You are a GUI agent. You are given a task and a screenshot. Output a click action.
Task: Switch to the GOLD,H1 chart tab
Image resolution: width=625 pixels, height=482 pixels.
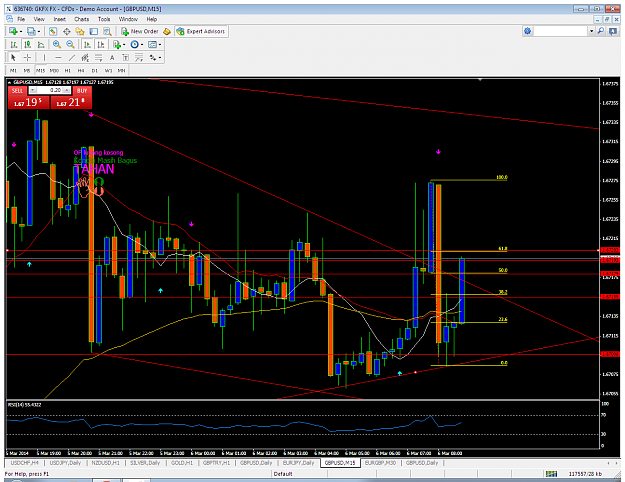coord(182,463)
